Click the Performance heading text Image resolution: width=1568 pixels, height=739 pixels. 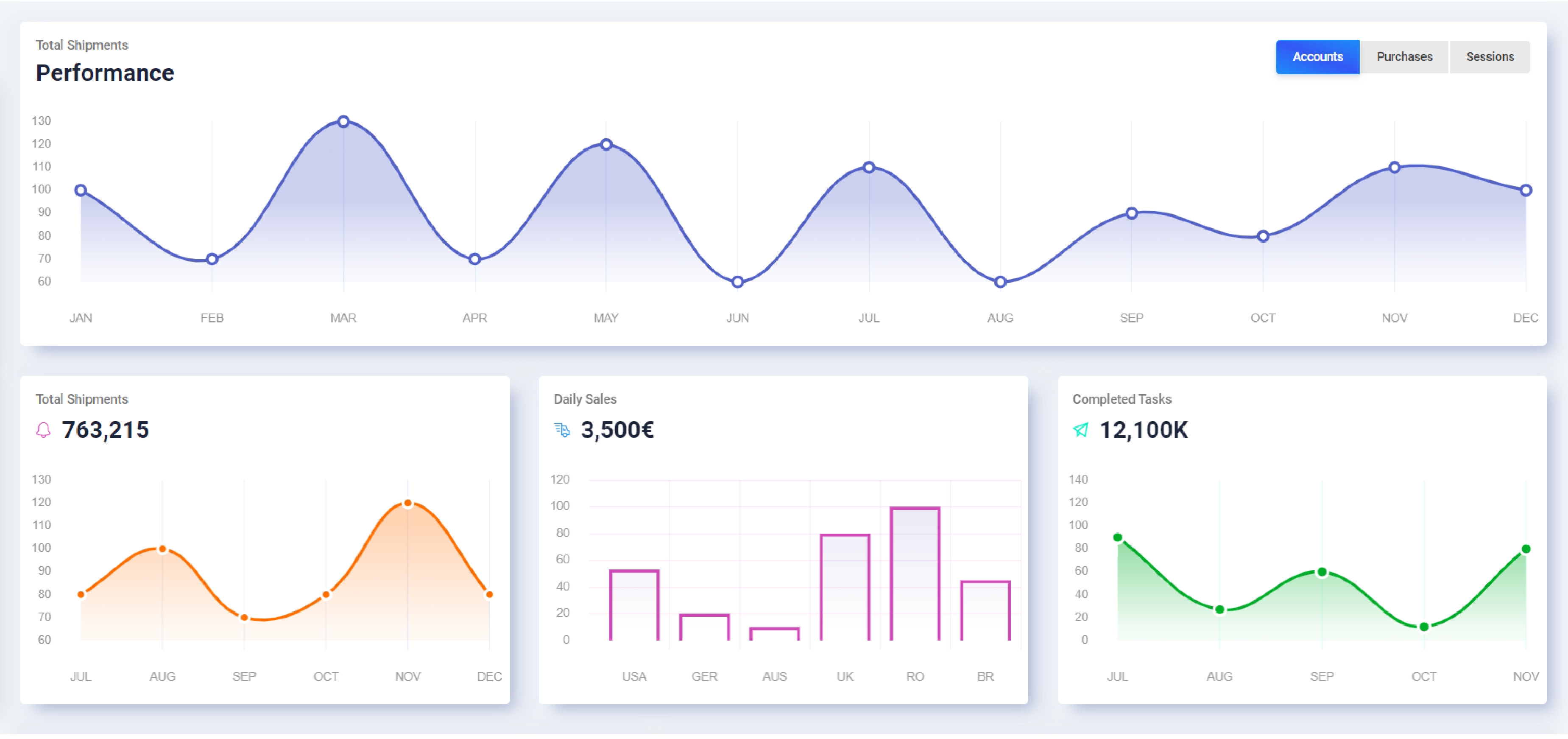click(x=105, y=73)
